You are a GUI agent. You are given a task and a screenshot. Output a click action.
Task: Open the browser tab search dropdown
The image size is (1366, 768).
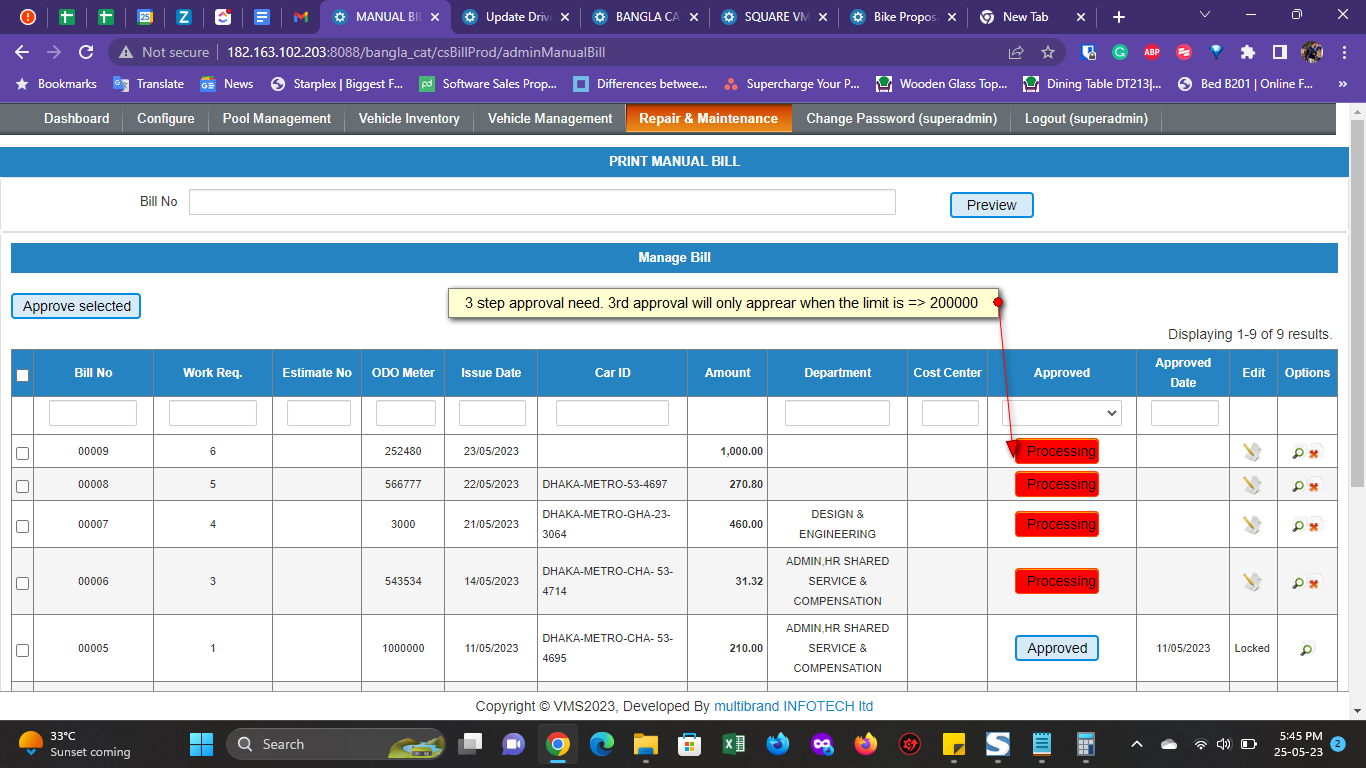[x=1205, y=16]
